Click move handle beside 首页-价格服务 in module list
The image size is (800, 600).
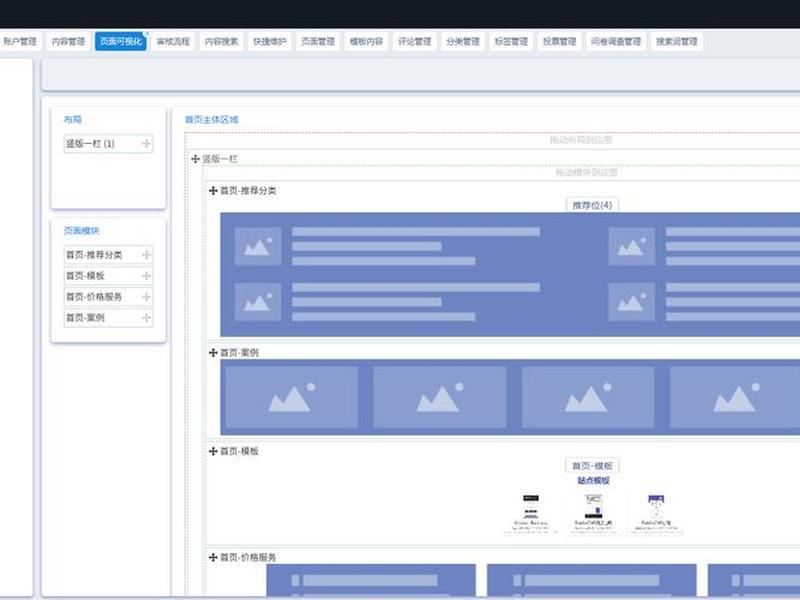click(146, 296)
